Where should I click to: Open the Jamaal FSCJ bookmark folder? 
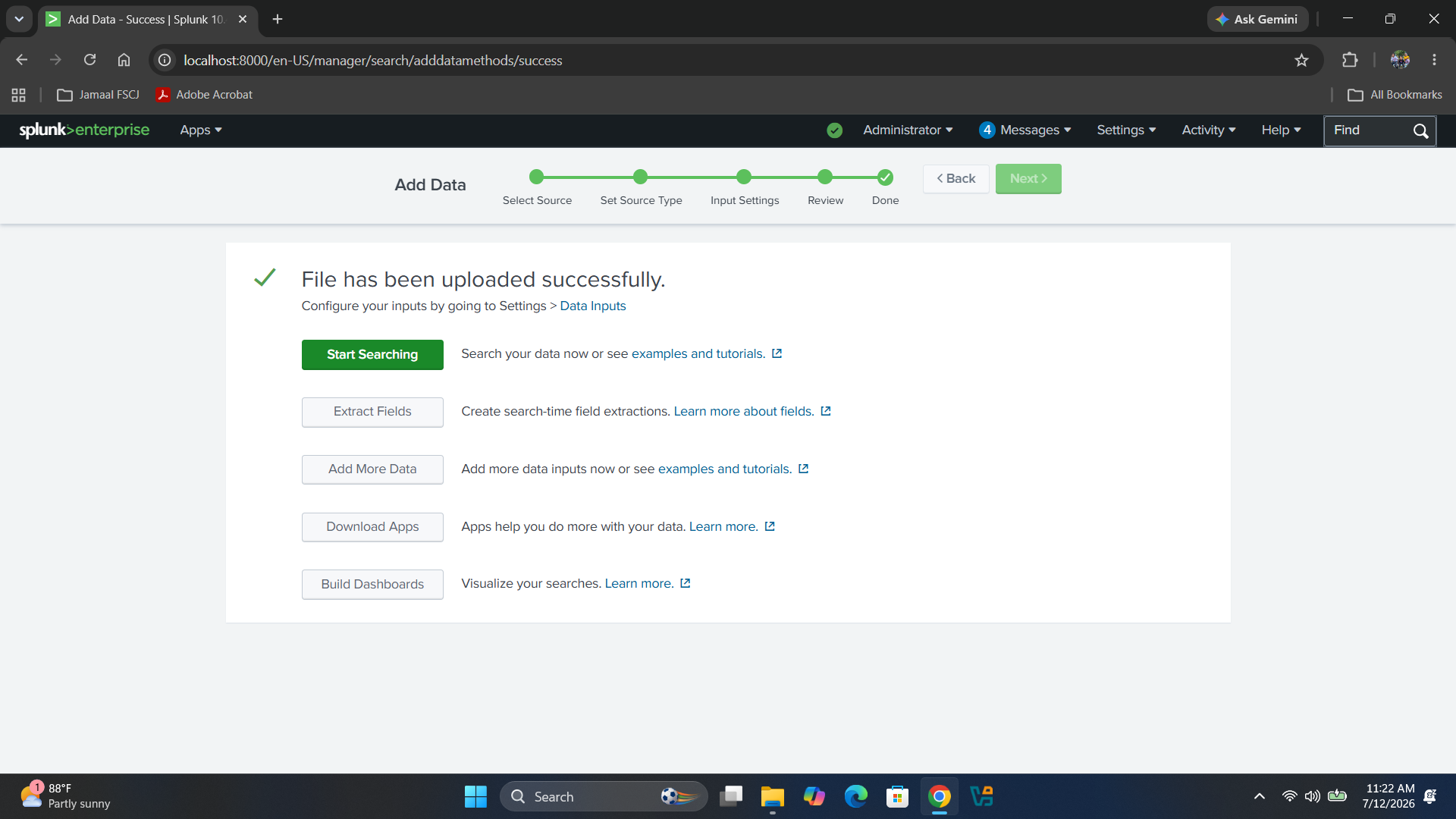click(99, 95)
